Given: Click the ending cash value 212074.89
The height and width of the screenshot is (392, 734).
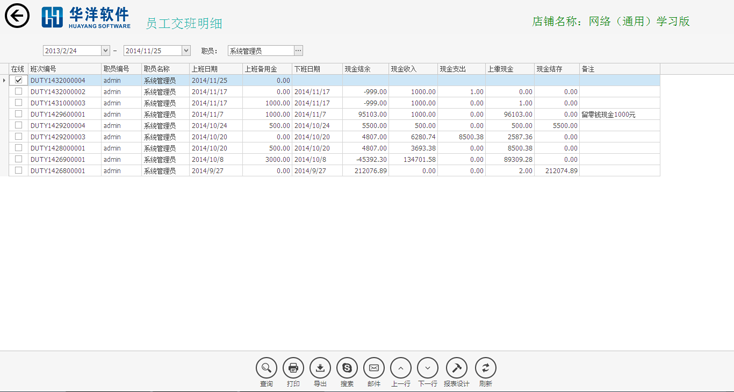Looking at the screenshot, I should click(561, 171).
